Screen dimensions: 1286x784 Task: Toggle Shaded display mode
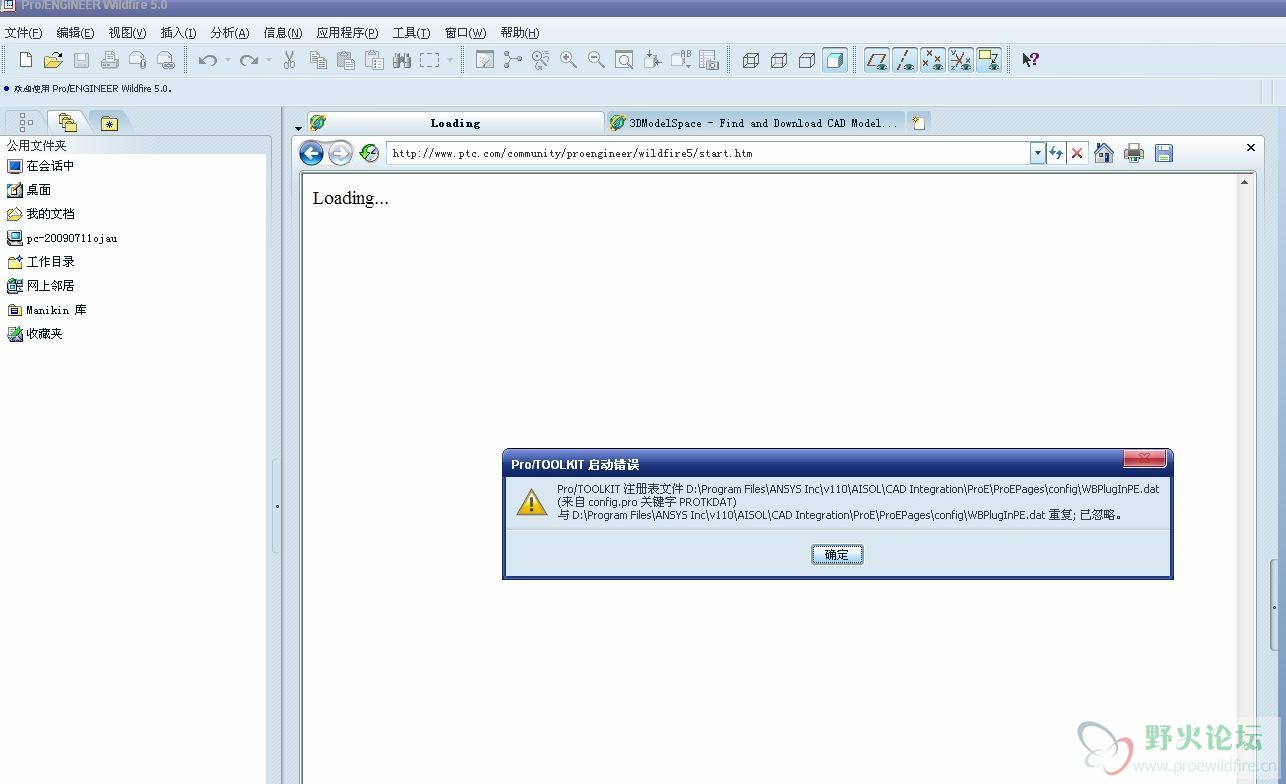pyautogui.click(x=835, y=60)
